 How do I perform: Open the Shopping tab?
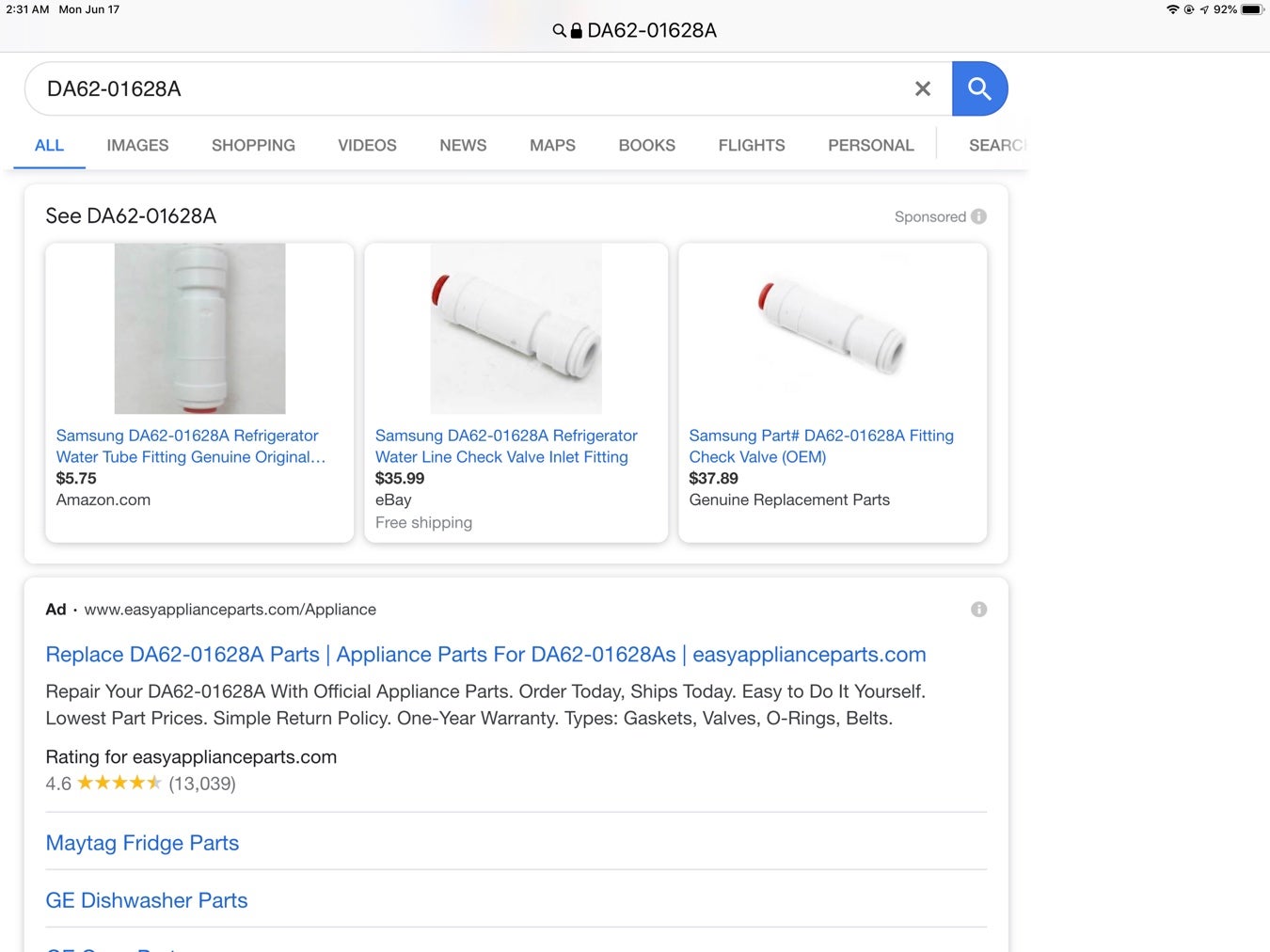(x=253, y=146)
